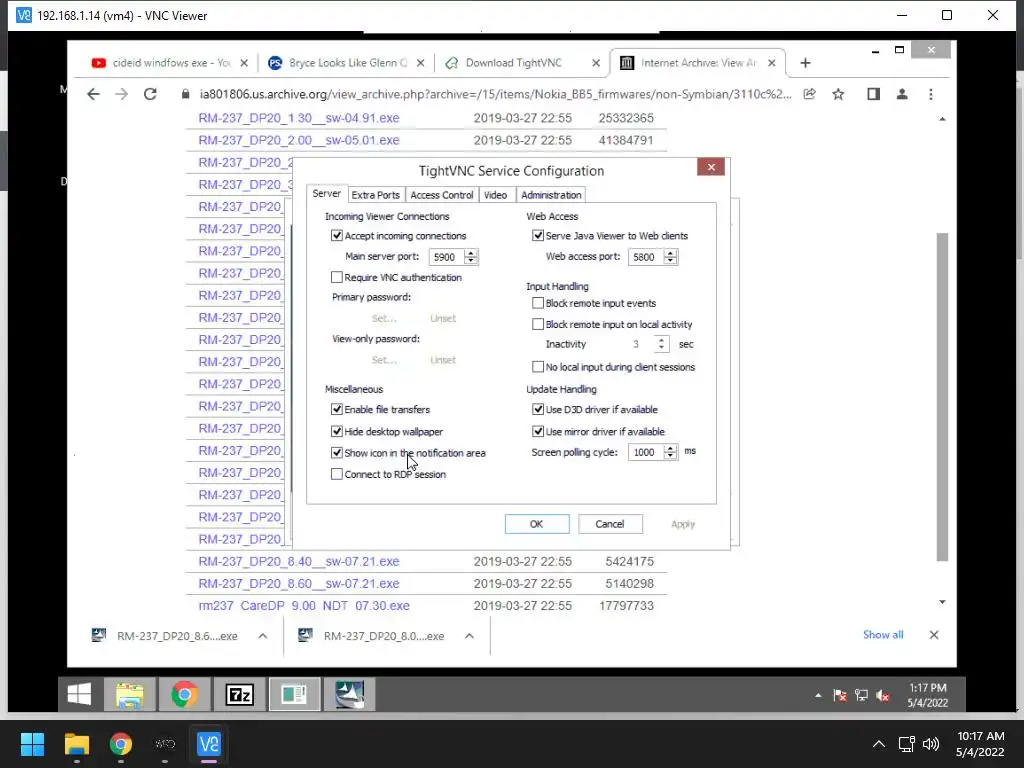Click the Main server port field

coord(446,257)
